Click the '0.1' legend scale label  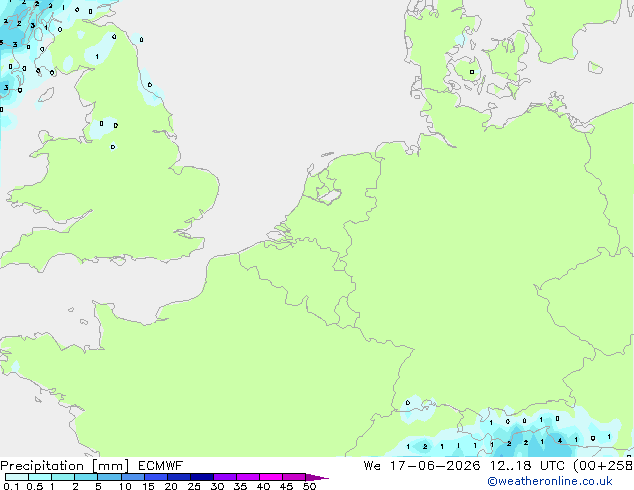tap(11, 486)
